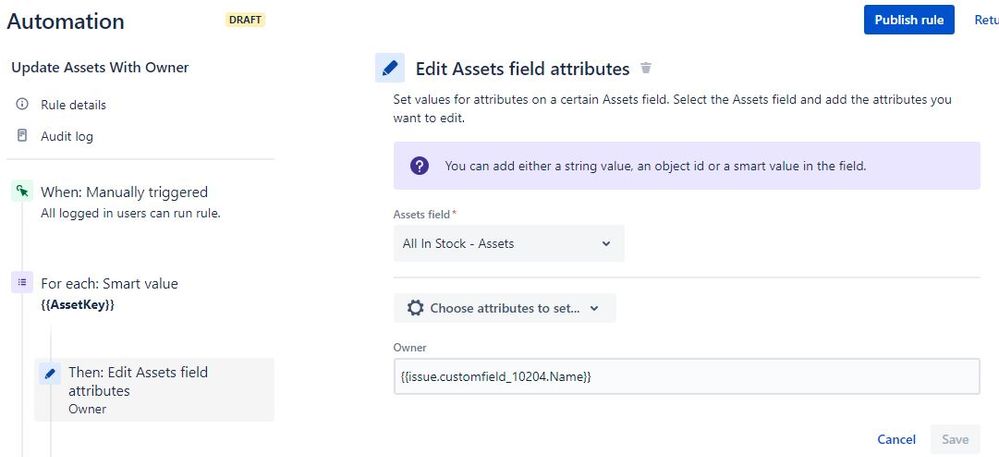Click the purple question mark help icon

point(420,166)
